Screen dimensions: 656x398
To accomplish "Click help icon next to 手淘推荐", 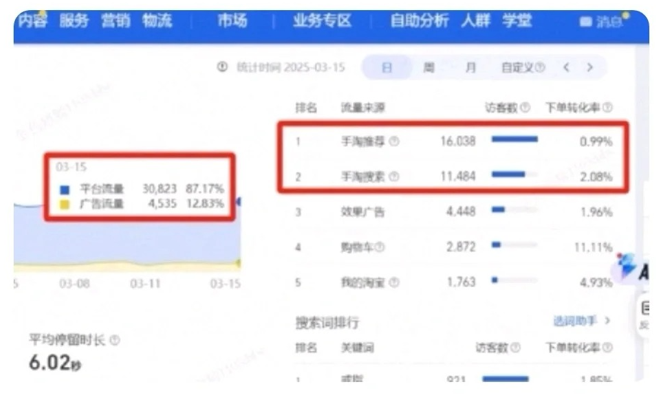I will [x=394, y=141].
